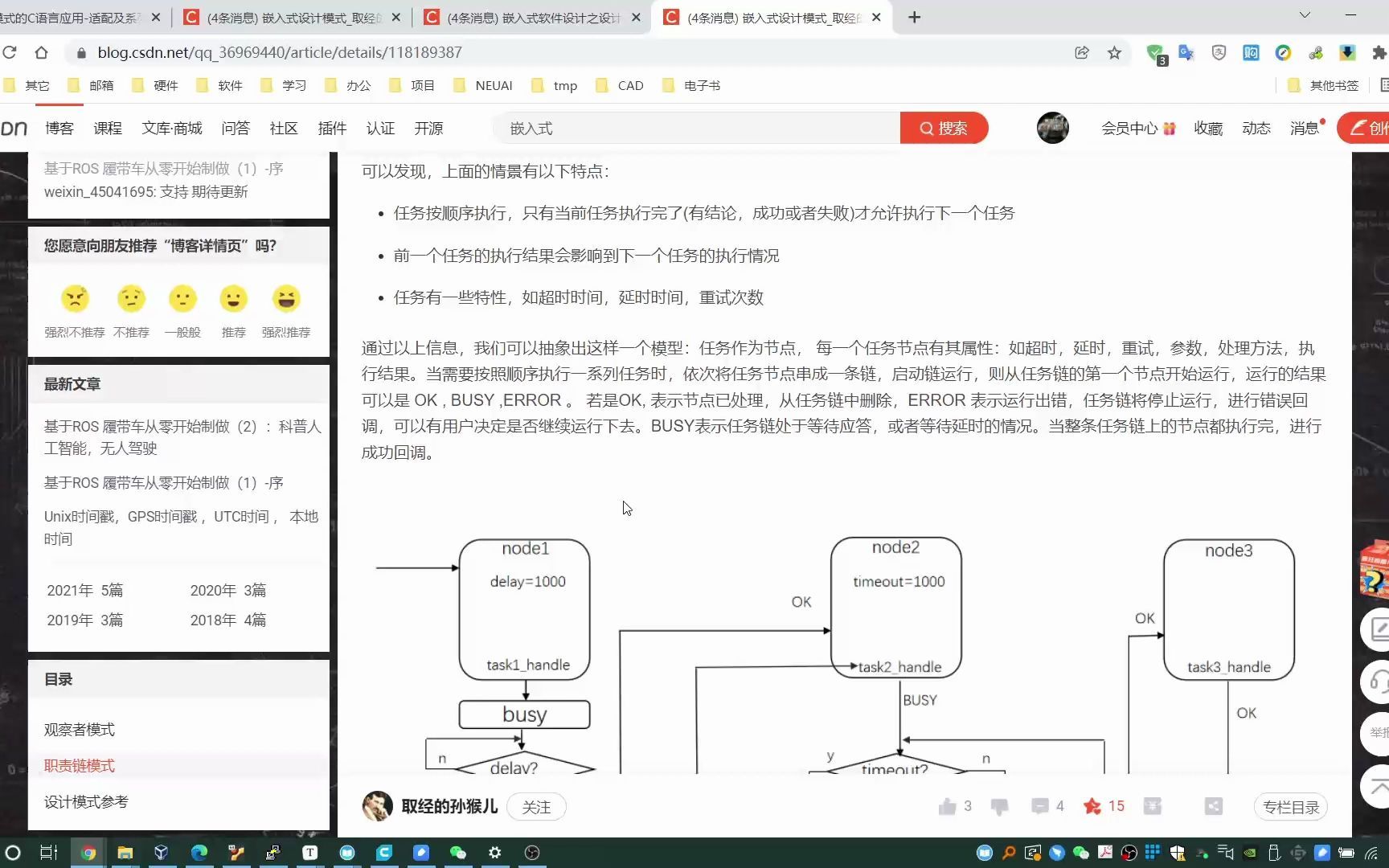Open WeChat from the taskbar
The height and width of the screenshot is (868, 1389).
click(458, 853)
